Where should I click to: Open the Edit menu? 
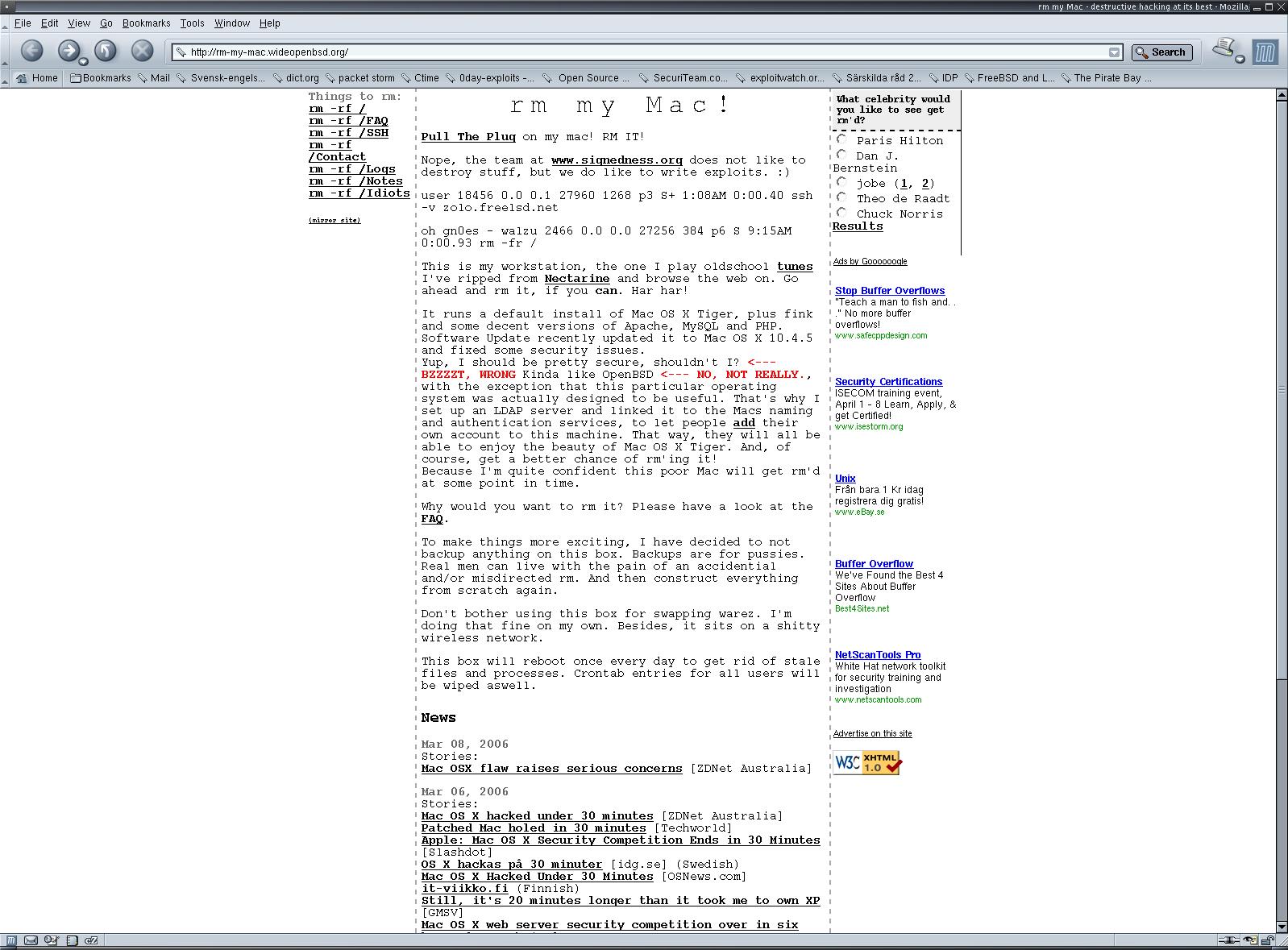49,23
